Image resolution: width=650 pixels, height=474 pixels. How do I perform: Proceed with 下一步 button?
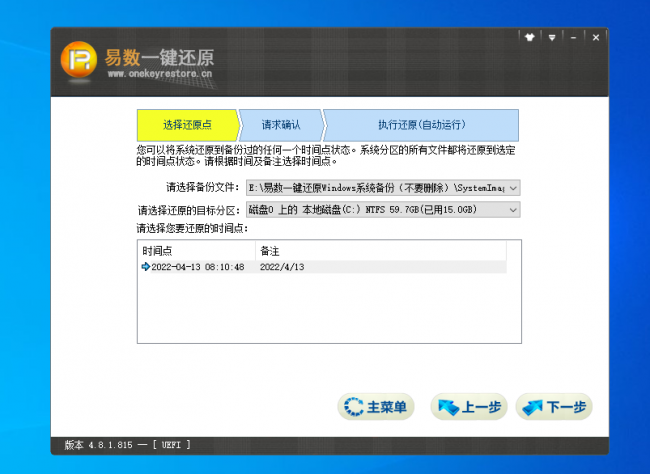(x=554, y=407)
